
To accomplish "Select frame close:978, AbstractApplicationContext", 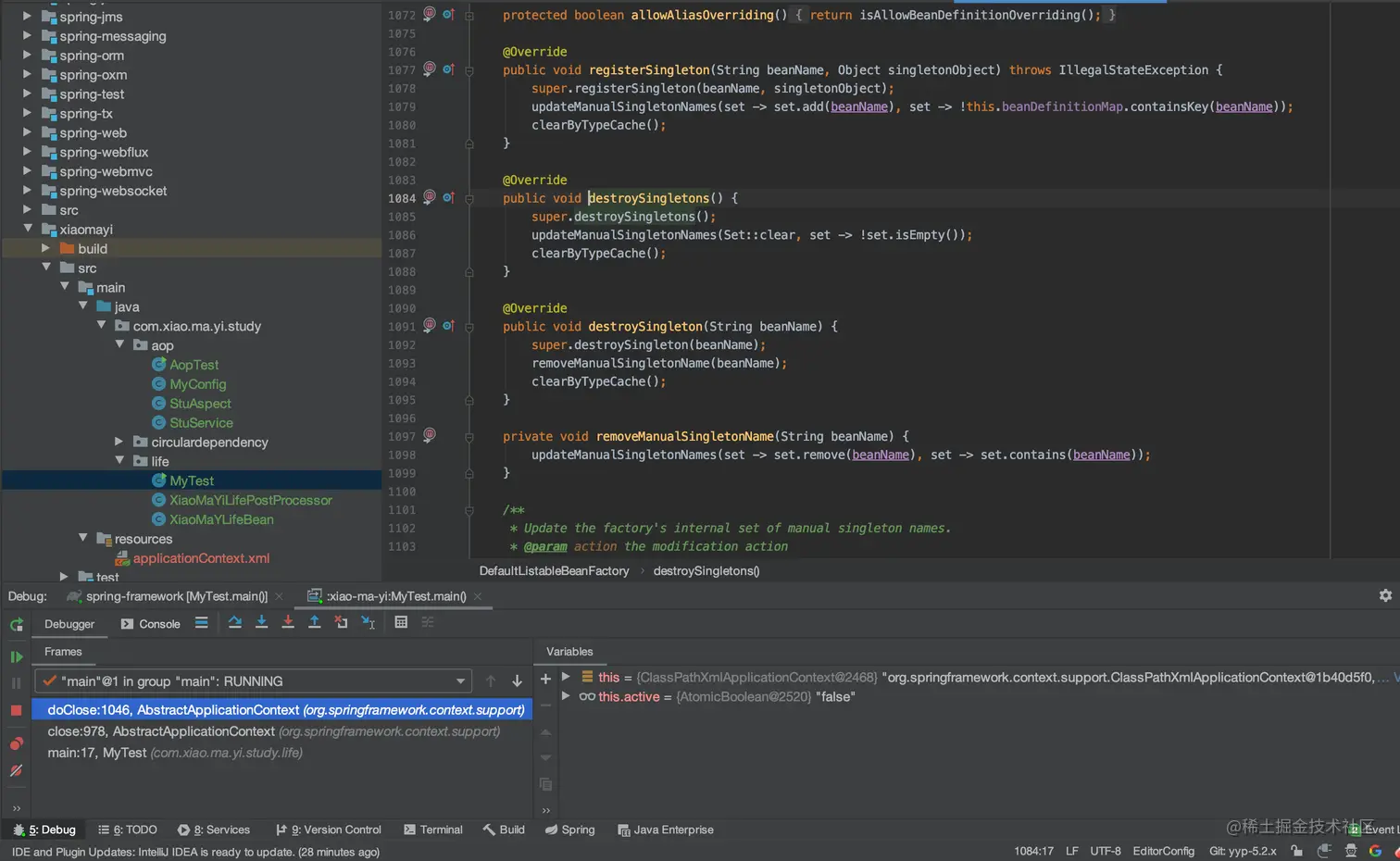I will pos(282,731).
